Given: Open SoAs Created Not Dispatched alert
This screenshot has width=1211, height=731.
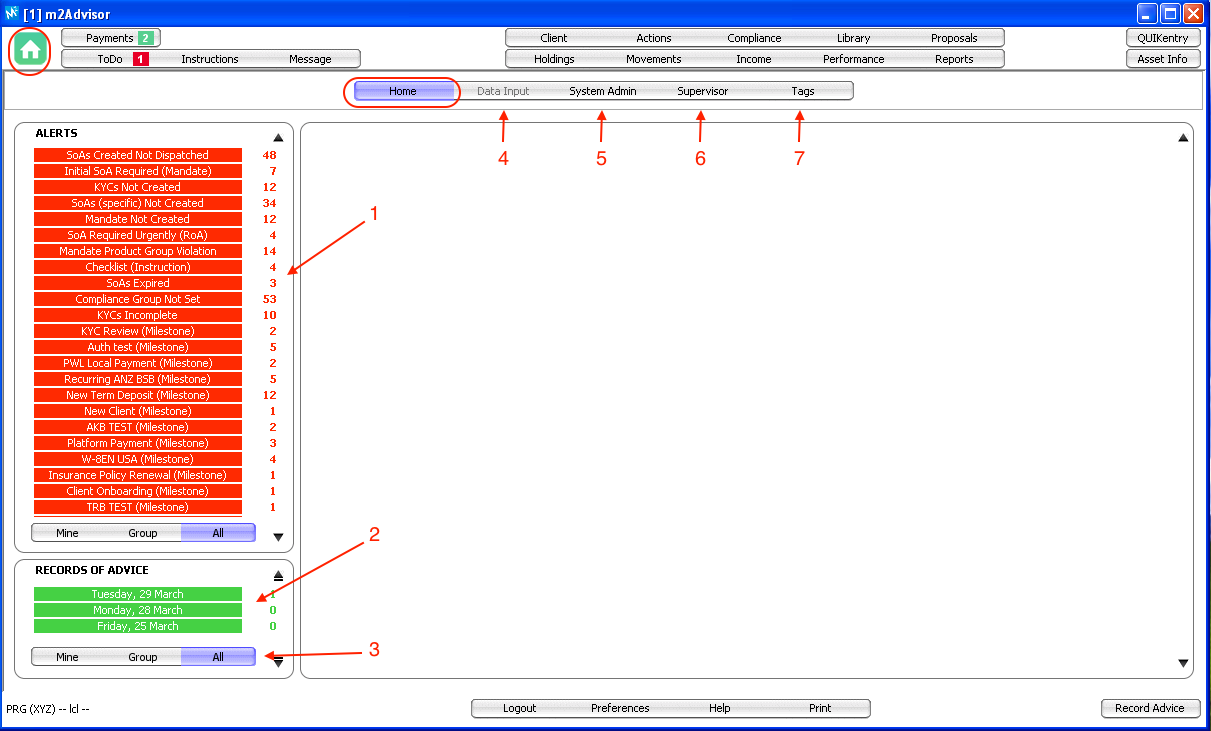Looking at the screenshot, I should 138,155.
